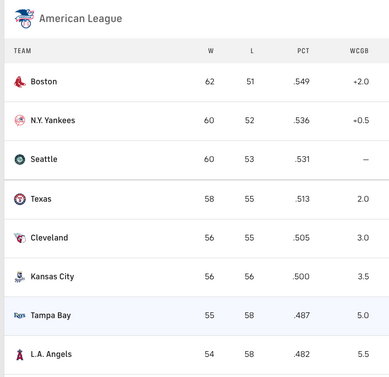Image resolution: width=389 pixels, height=377 pixels.
Task: Click the Texas Rangers logo
Action: pyautogui.click(x=20, y=199)
